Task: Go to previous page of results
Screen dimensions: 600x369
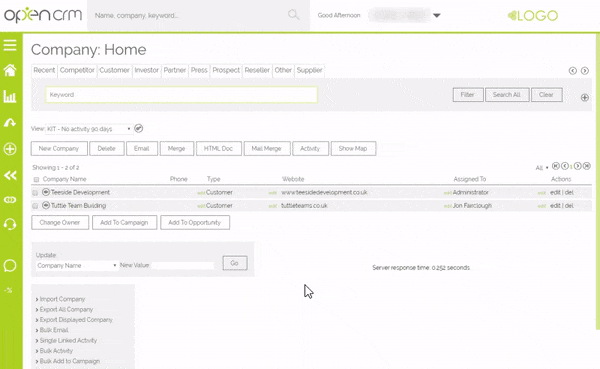Action: click(565, 166)
